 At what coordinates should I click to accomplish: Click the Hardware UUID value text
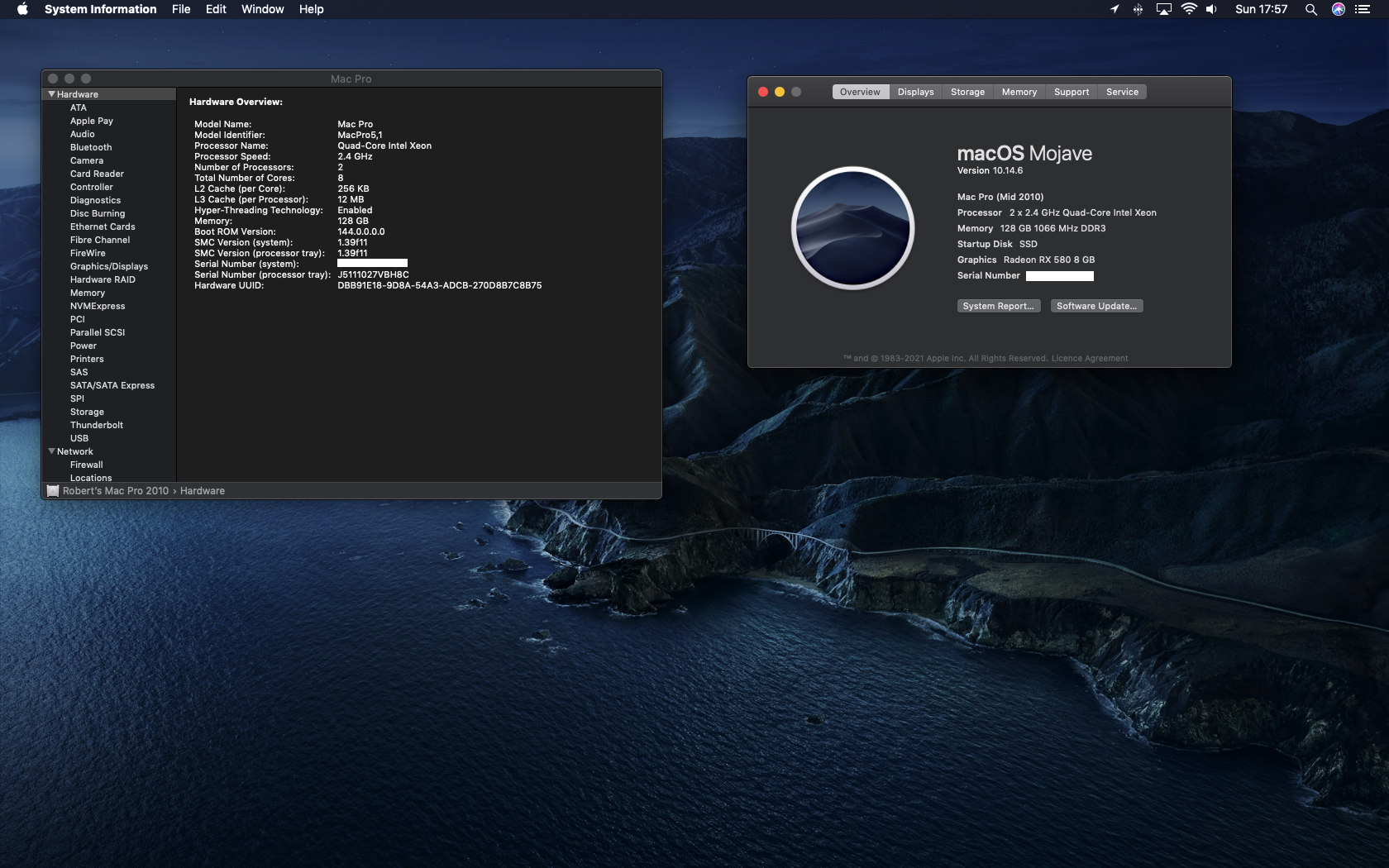coord(440,285)
